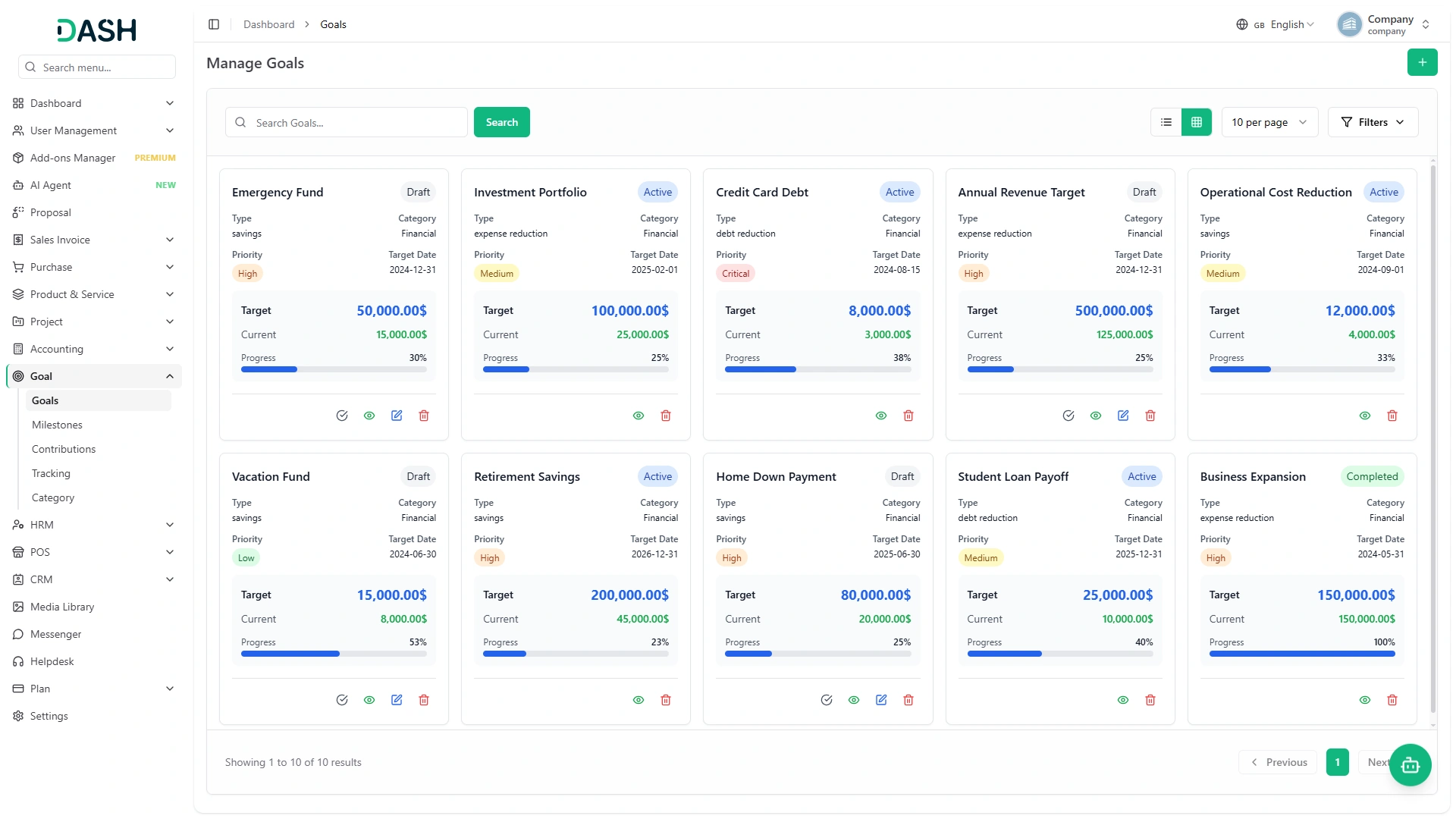The height and width of the screenshot is (819, 1456).
Task: Expand the Accounting sidebar menu
Action: pos(94,349)
